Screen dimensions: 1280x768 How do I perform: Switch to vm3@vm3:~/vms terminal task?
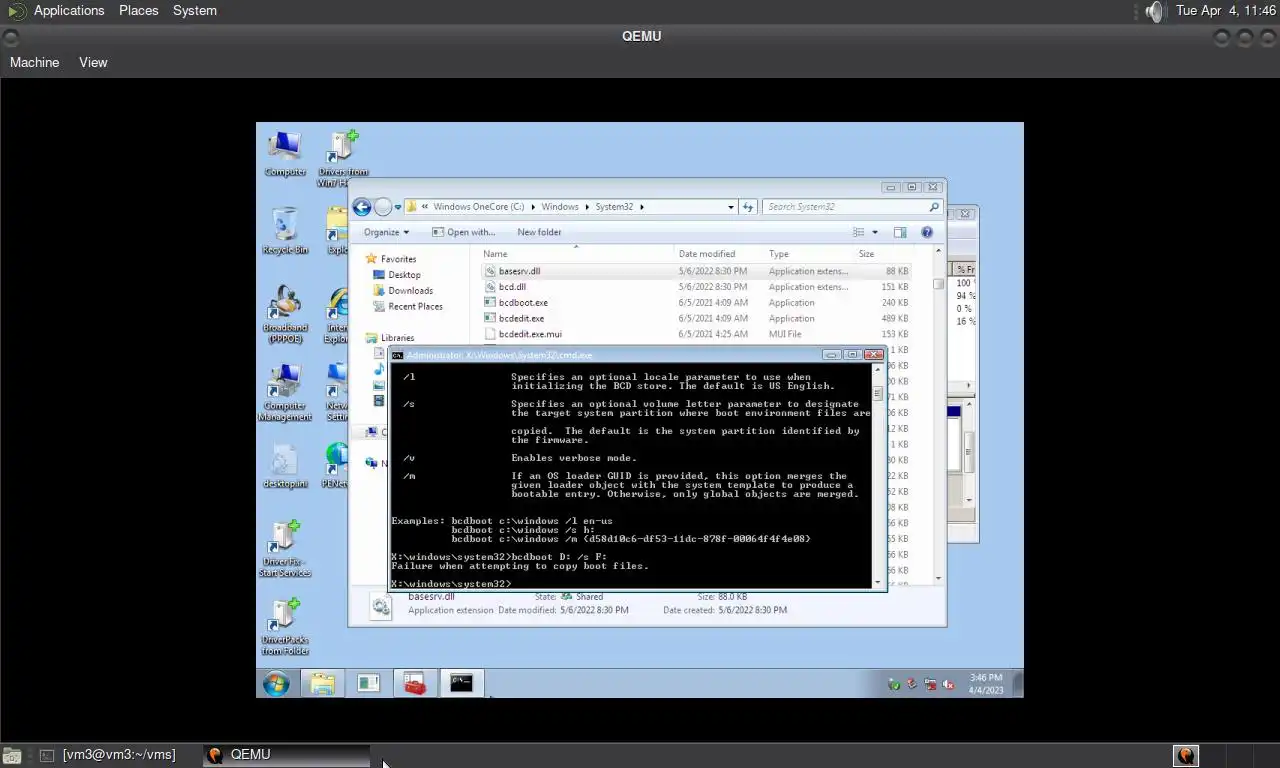coord(108,755)
